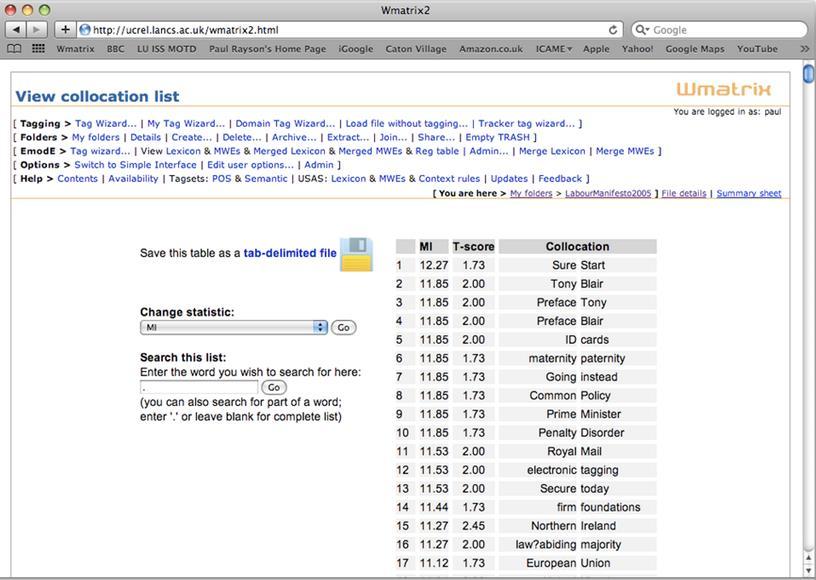816x580 pixels.
Task: Open Top Sites grid icon
Action: 38,48
